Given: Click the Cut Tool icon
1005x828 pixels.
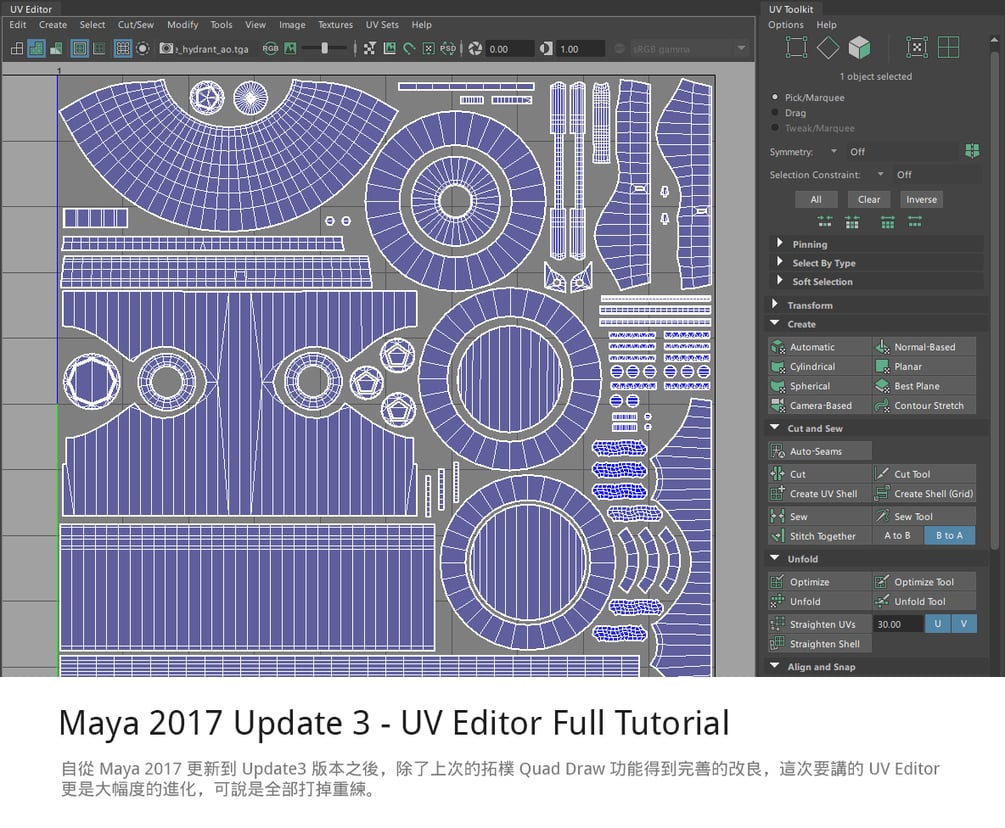Looking at the screenshot, I should pos(882,474).
